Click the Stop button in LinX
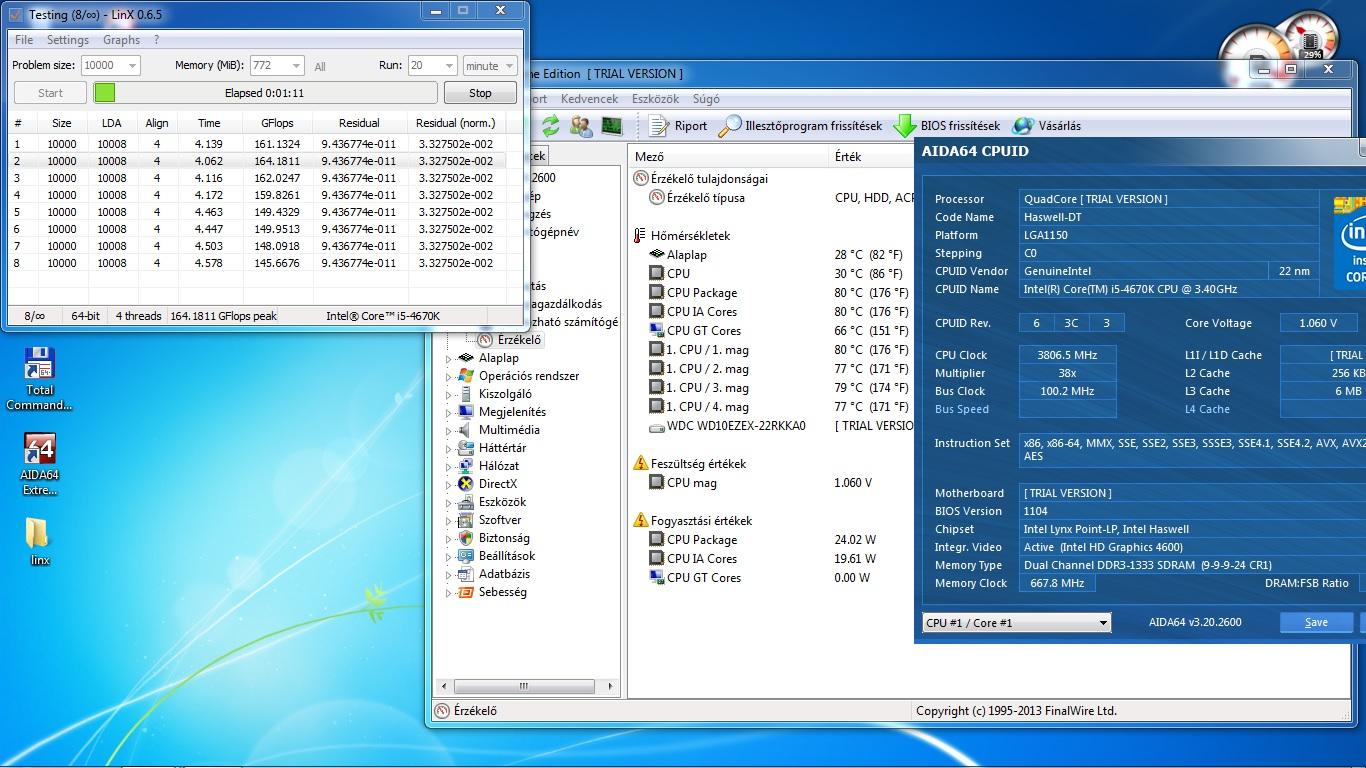1366x768 pixels. click(x=480, y=93)
